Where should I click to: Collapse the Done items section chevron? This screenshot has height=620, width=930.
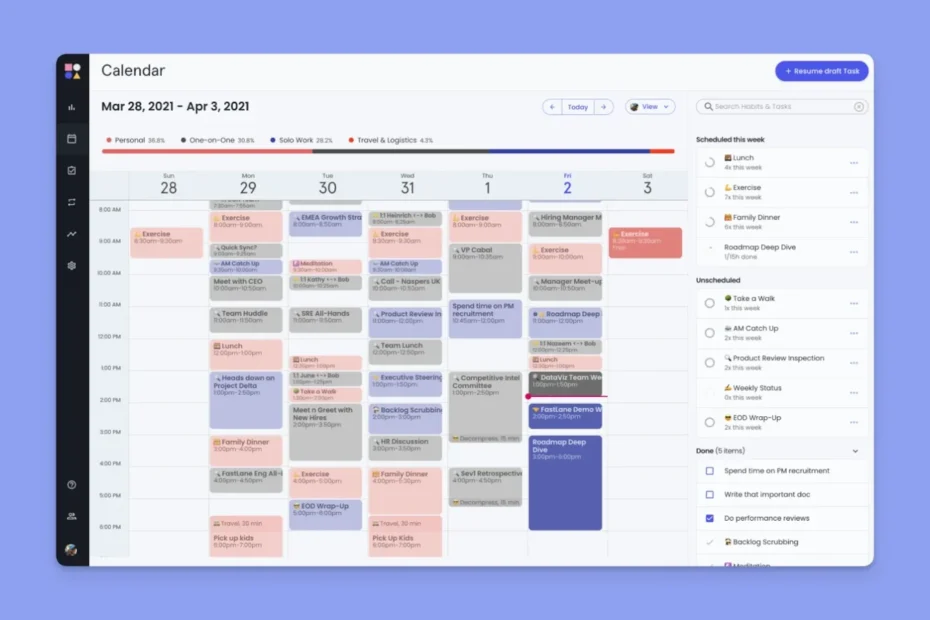(x=854, y=451)
